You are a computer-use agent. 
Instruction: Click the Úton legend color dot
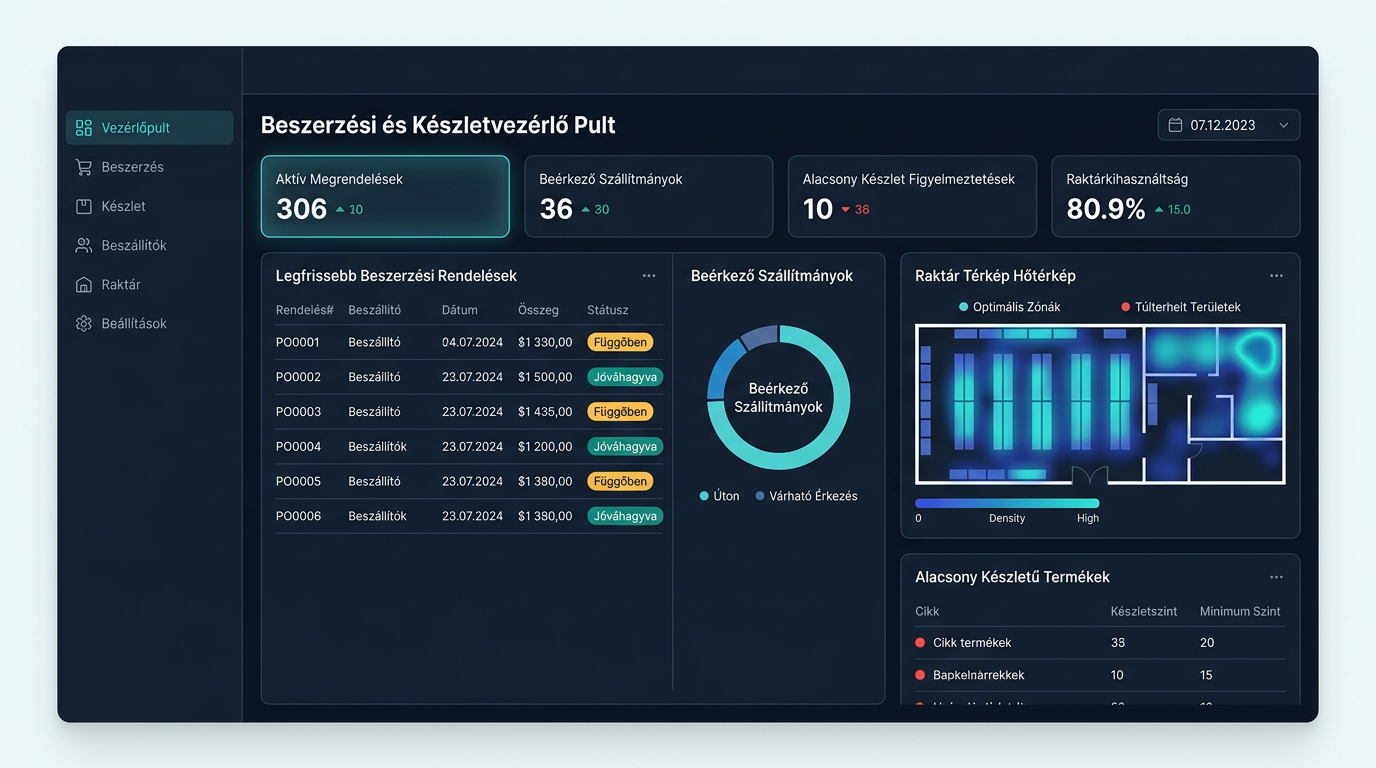704,496
